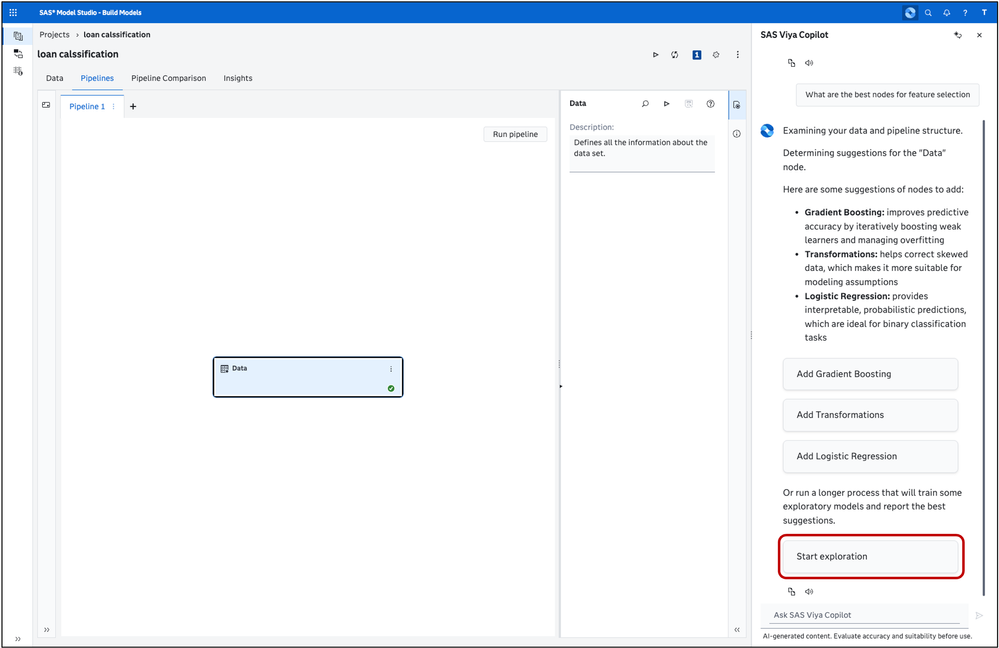Open the notifications bell
Image resolution: width=999 pixels, height=648 pixels.
[947, 13]
